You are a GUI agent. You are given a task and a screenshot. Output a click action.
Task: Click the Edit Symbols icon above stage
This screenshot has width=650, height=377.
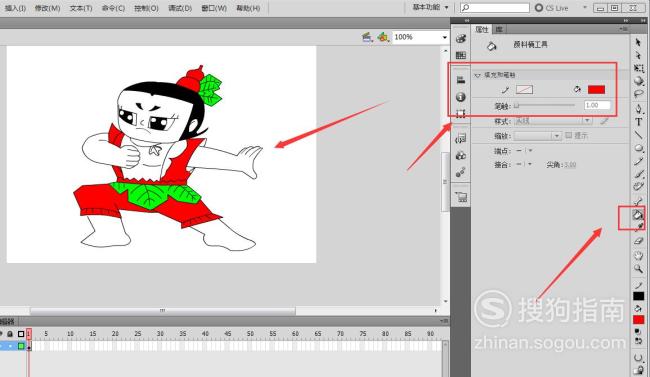383,37
